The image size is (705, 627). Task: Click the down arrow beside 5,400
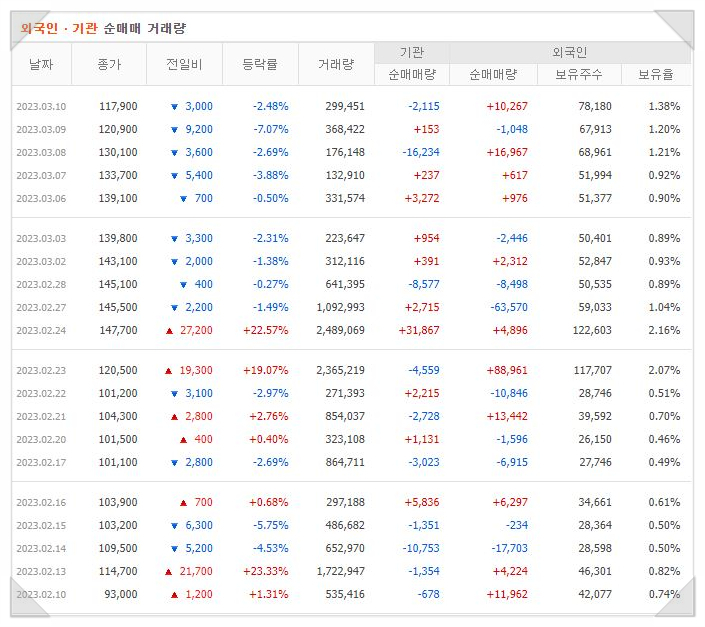(174, 176)
